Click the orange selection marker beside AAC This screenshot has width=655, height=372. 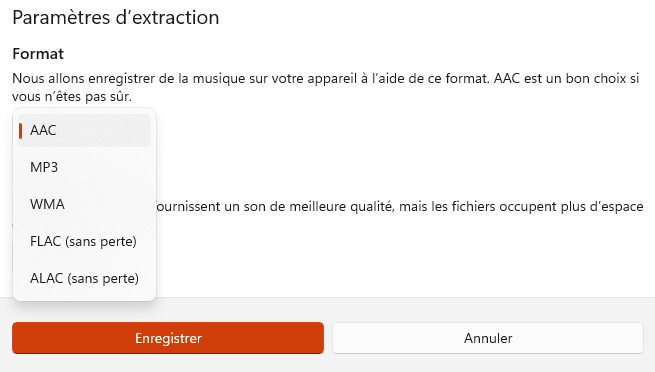pos(20,130)
